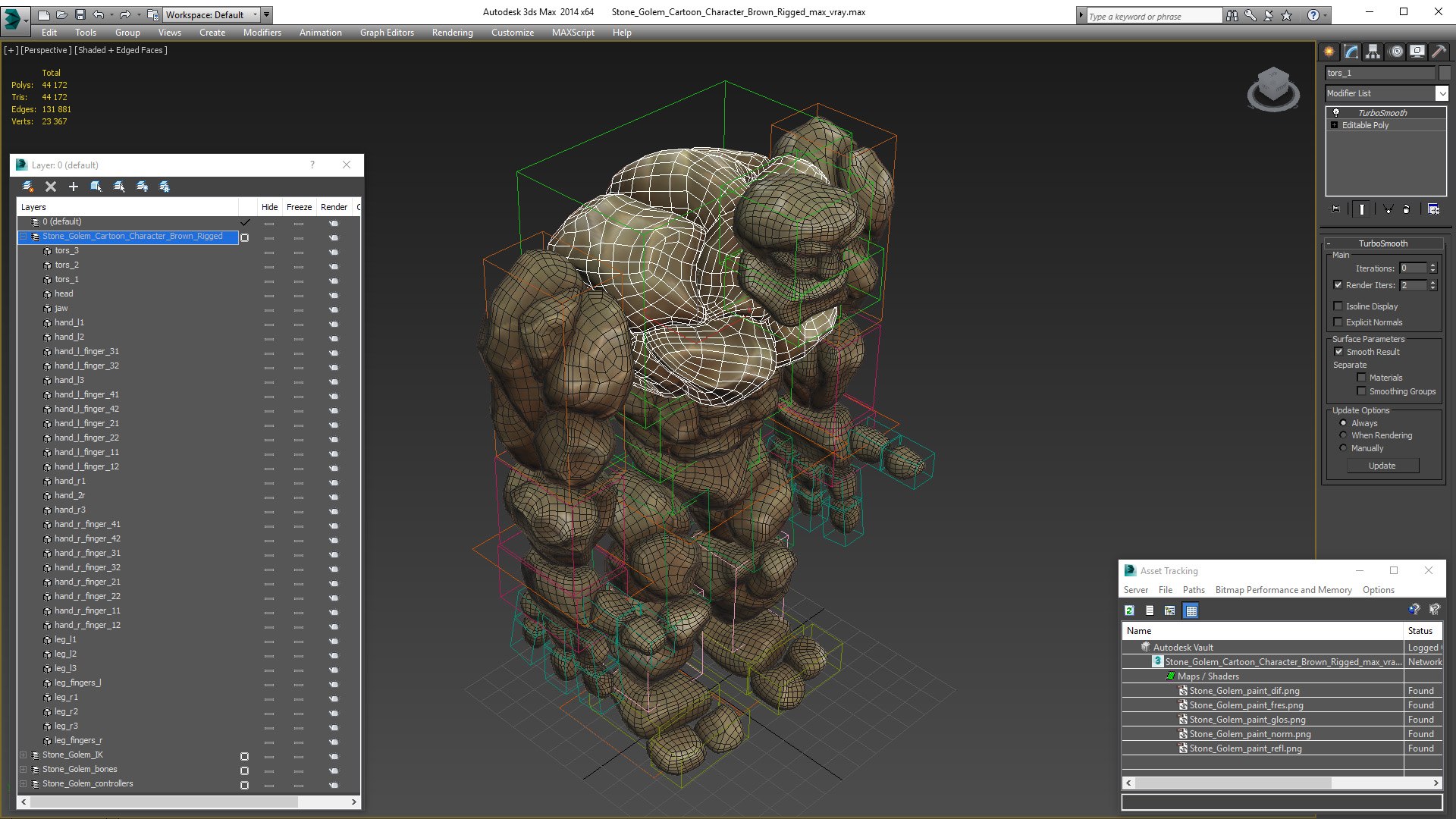
Task: Open the Hierarchy command panel tab
Action: (x=1373, y=52)
